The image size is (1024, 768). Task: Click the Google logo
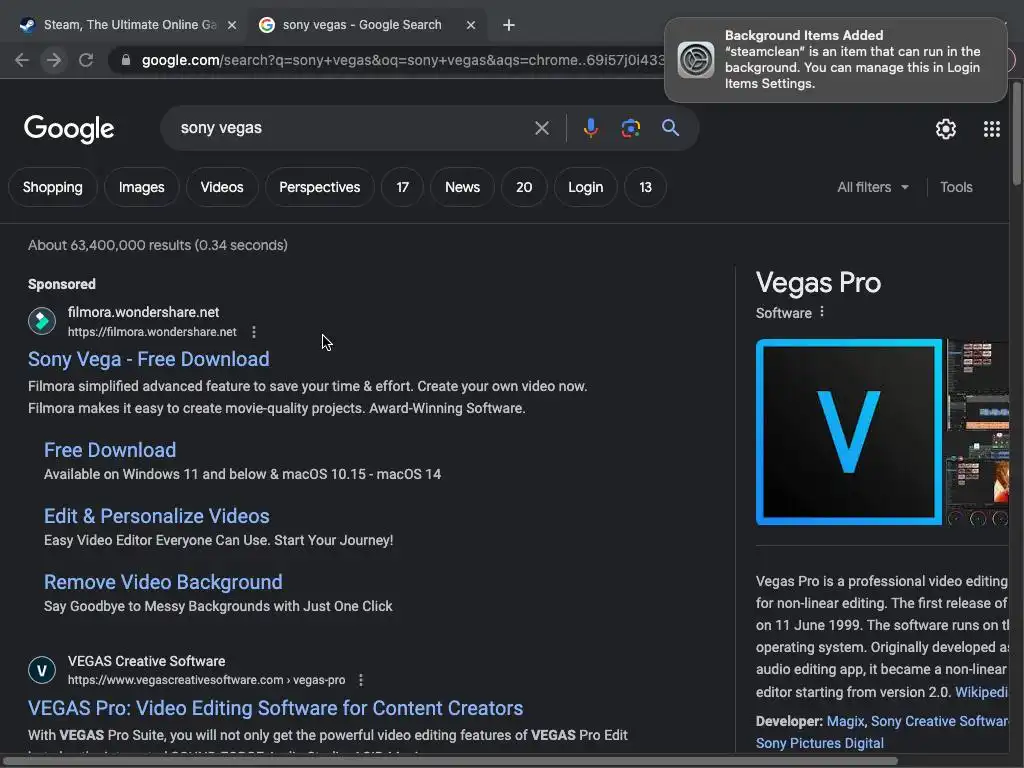69,129
